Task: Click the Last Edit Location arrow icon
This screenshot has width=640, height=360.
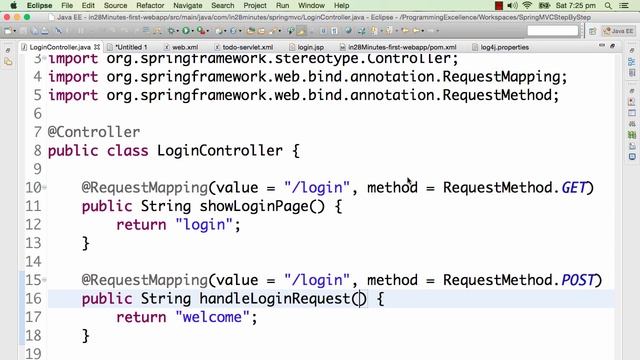Action: 405,31
